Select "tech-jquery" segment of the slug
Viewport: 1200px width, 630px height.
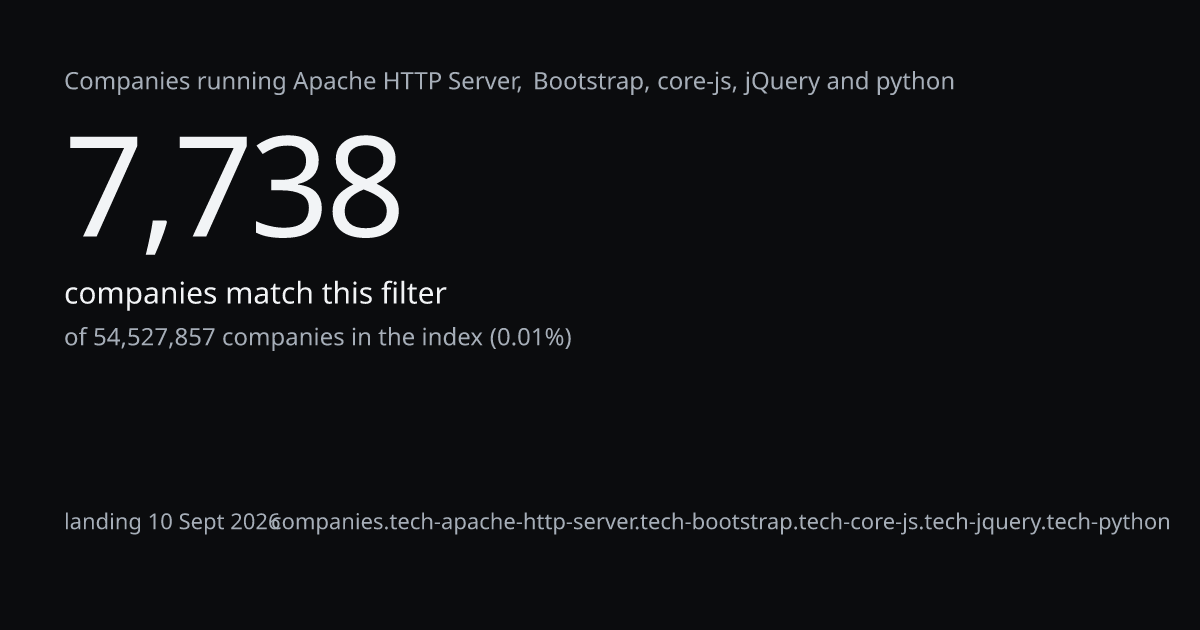pyautogui.click(x=983, y=522)
